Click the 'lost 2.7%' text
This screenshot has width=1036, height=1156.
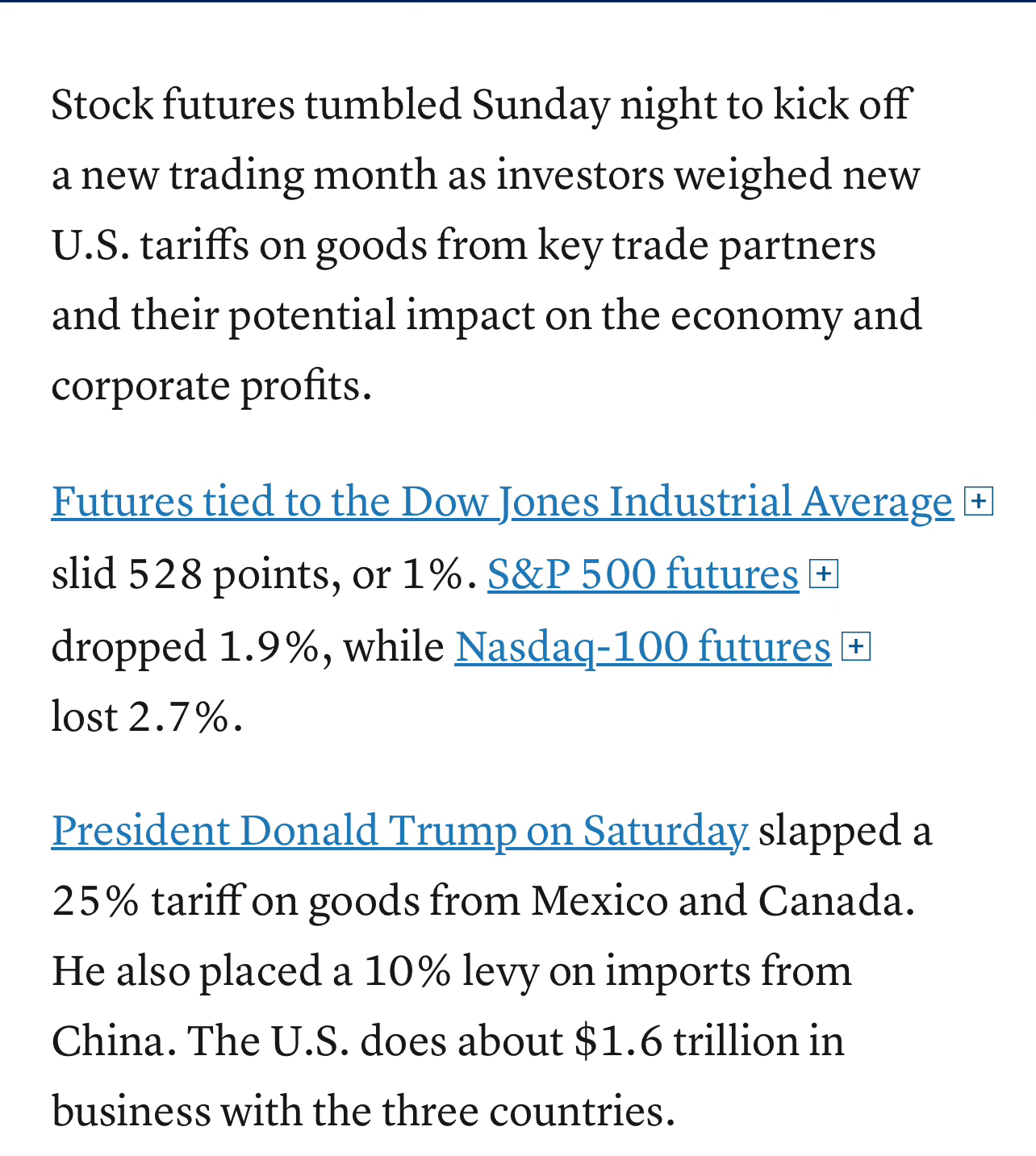coord(145,716)
